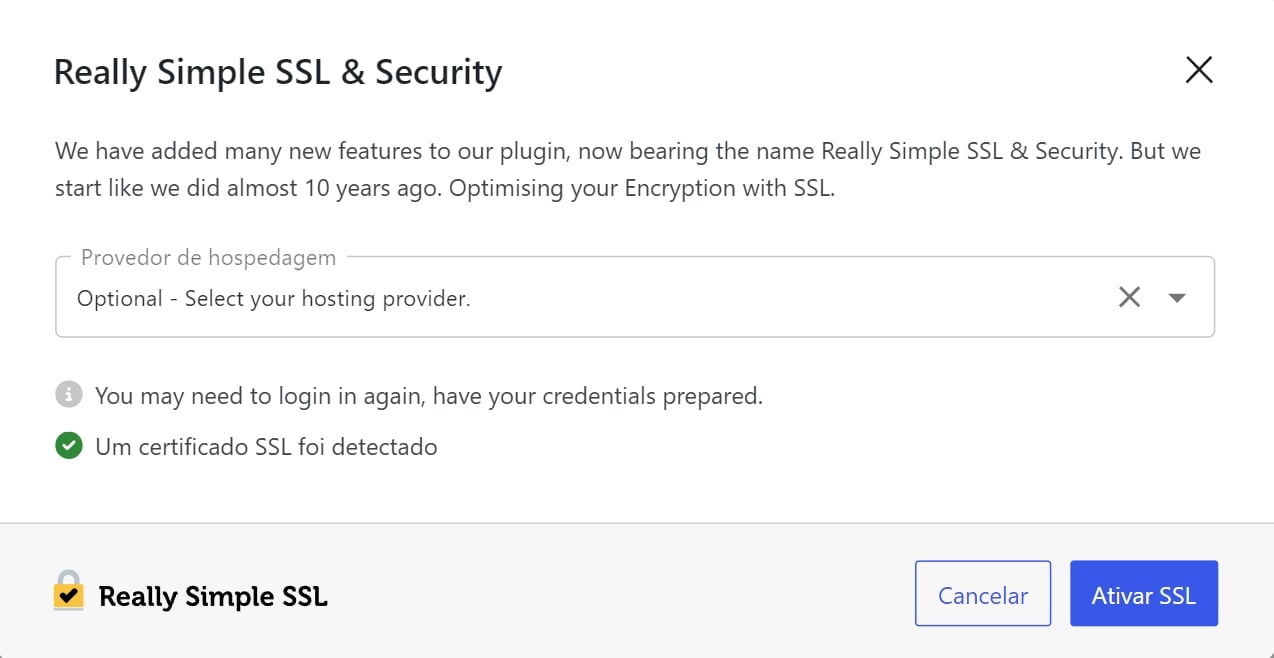Image resolution: width=1274 pixels, height=658 pixels.
Task: Click the Really Simple SSL brand name
Action: [213, 597]
